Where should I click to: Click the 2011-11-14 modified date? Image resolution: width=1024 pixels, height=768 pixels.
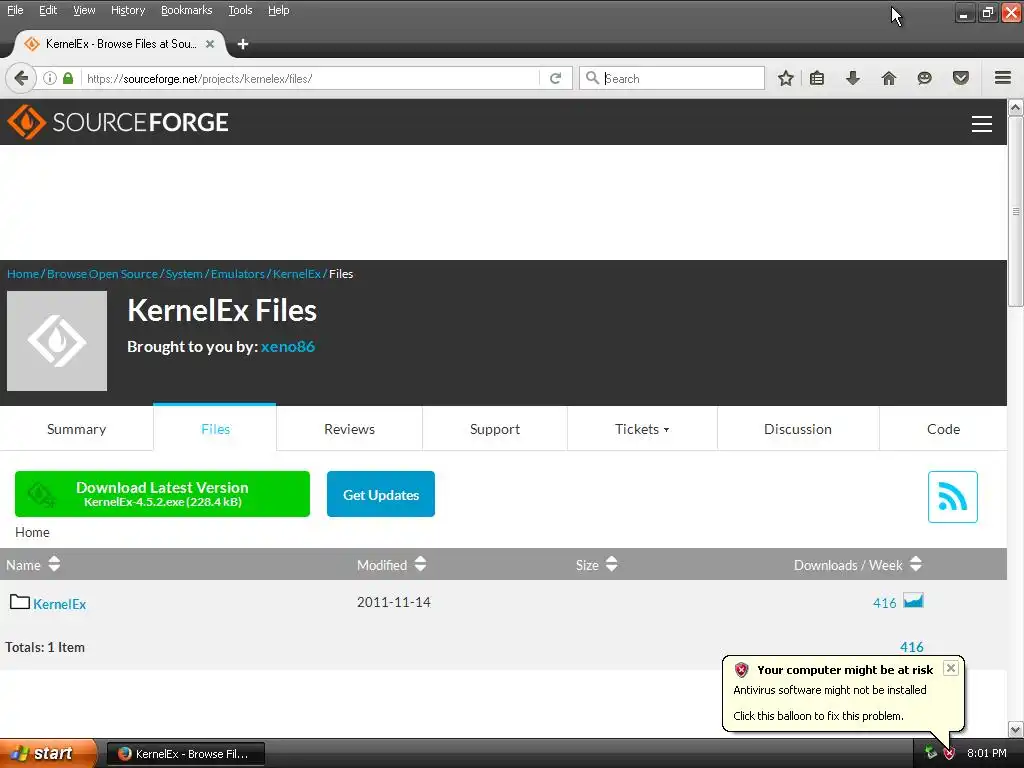[x=394, y=602]
